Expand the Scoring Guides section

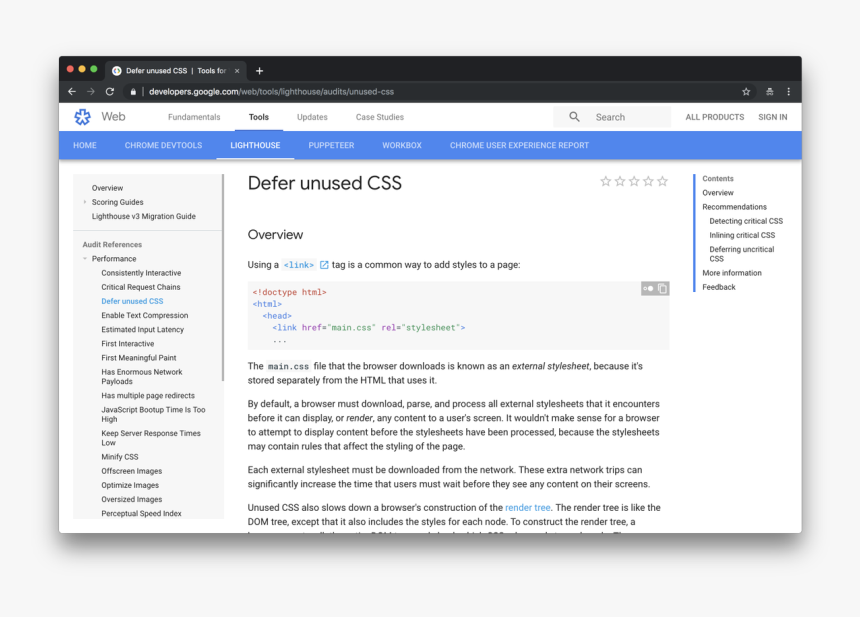[x=85, y=202]
